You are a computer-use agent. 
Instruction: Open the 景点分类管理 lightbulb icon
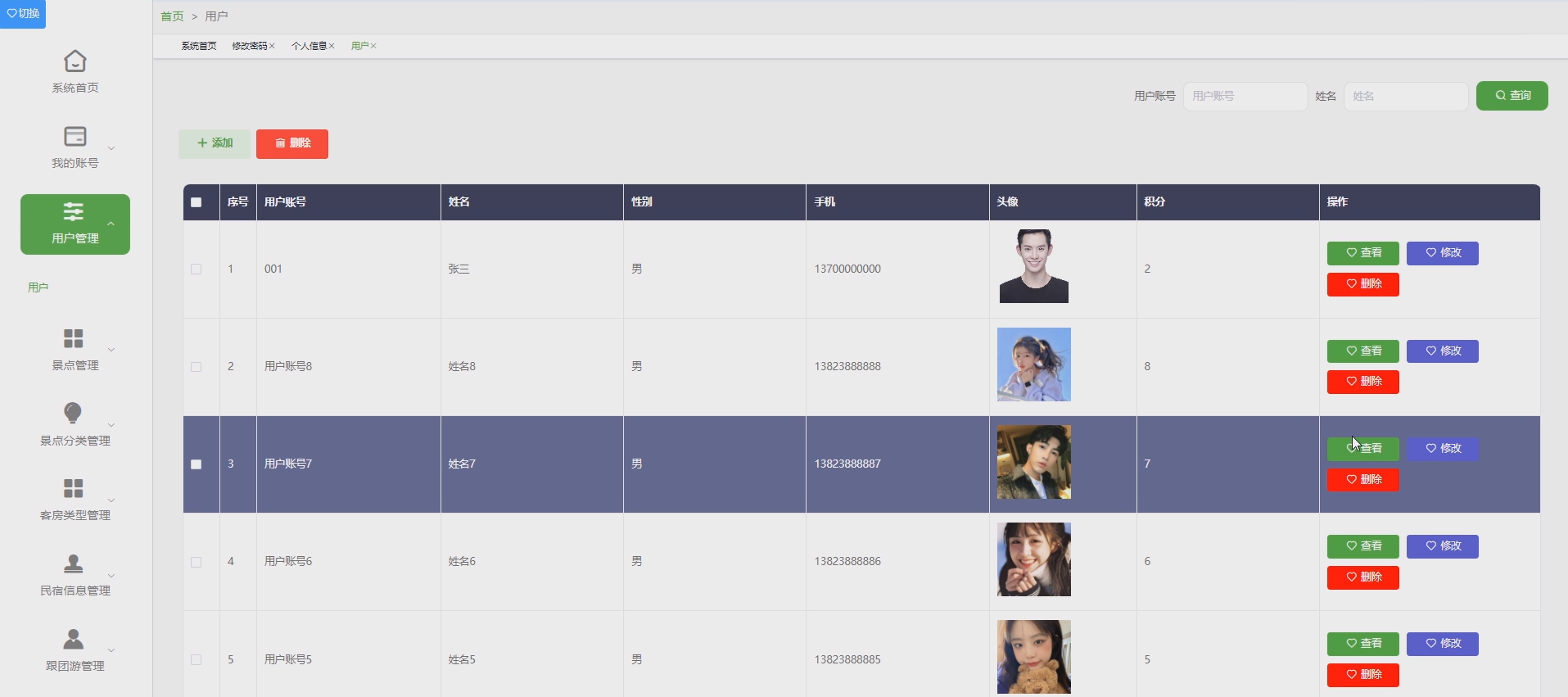[73, 413]
